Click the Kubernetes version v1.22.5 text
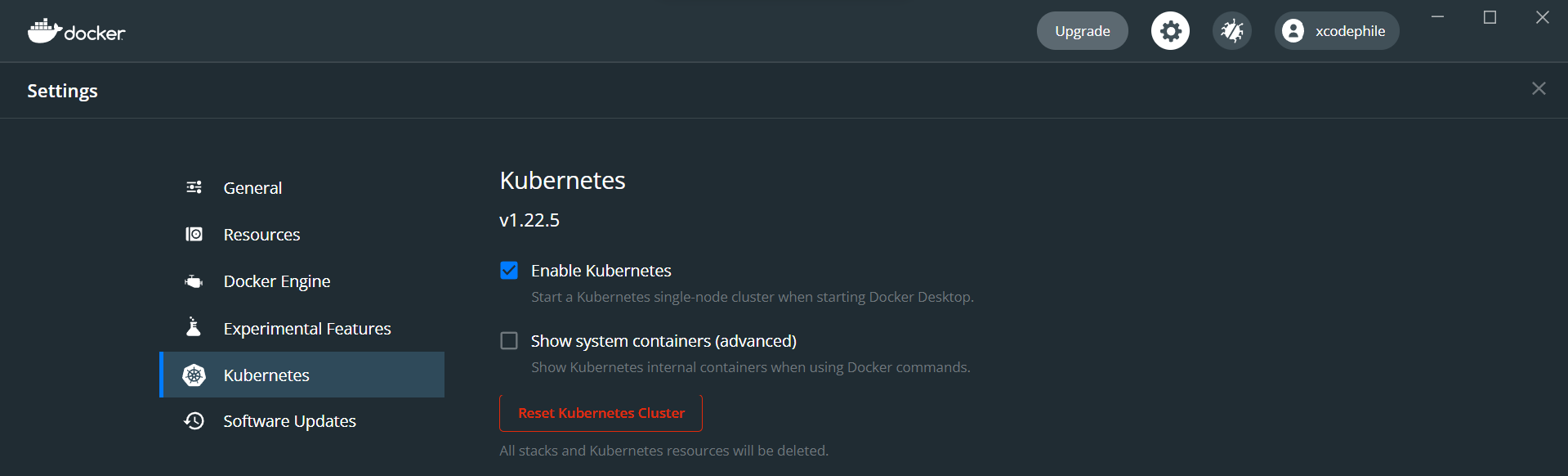 (529, 220)
